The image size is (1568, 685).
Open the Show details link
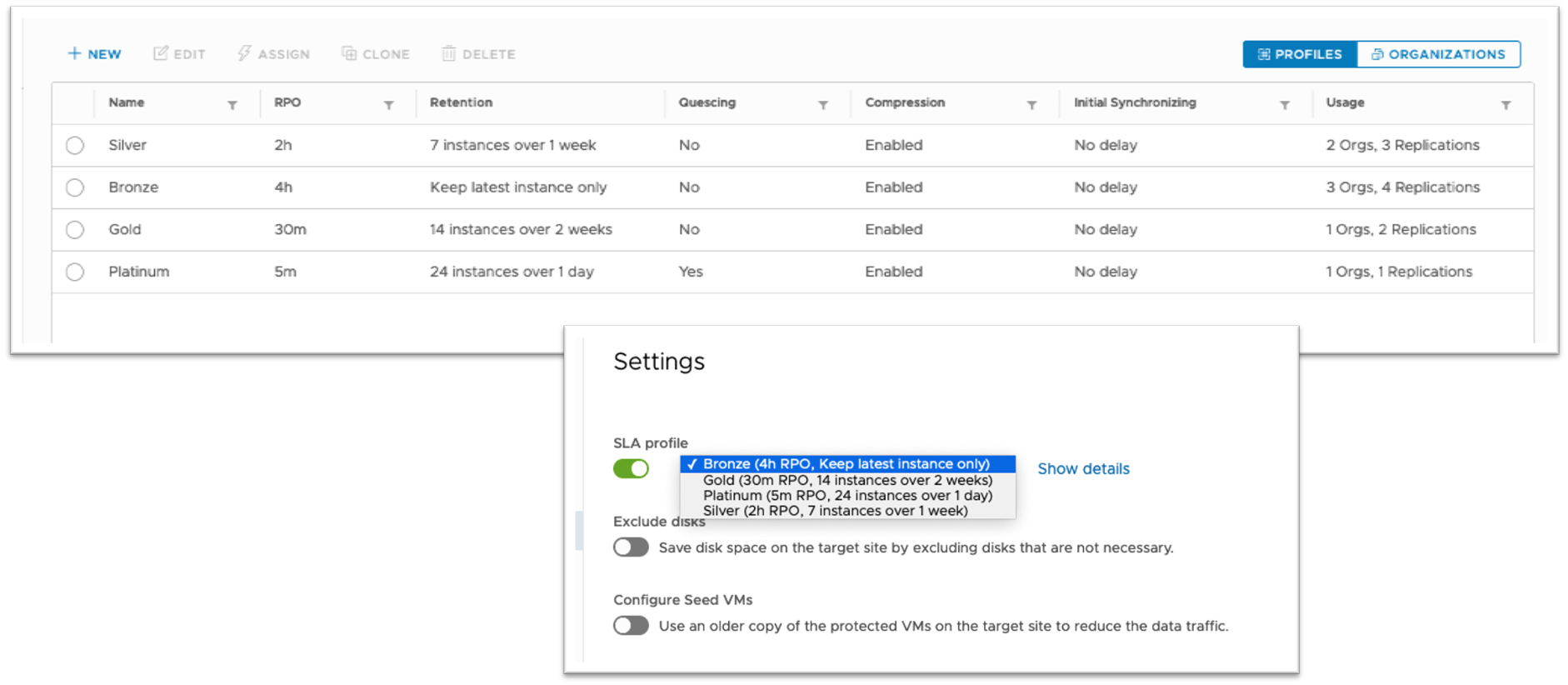click(x=1083, y=469)
